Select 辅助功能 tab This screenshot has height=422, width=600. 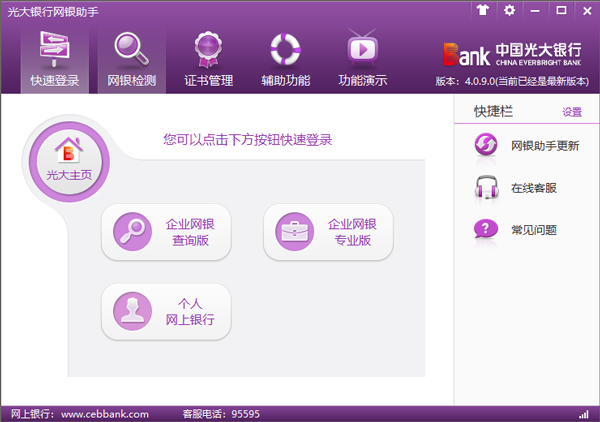(x=285, y=60)
